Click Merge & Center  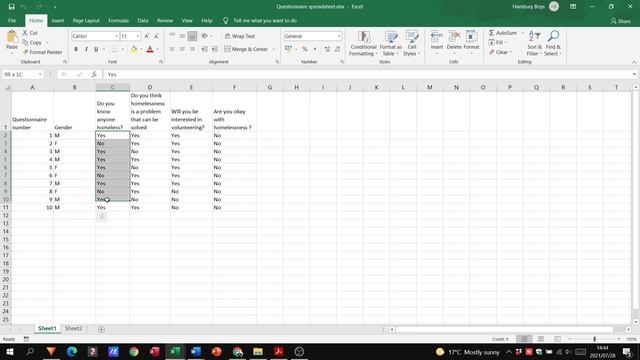click(246, 49)
